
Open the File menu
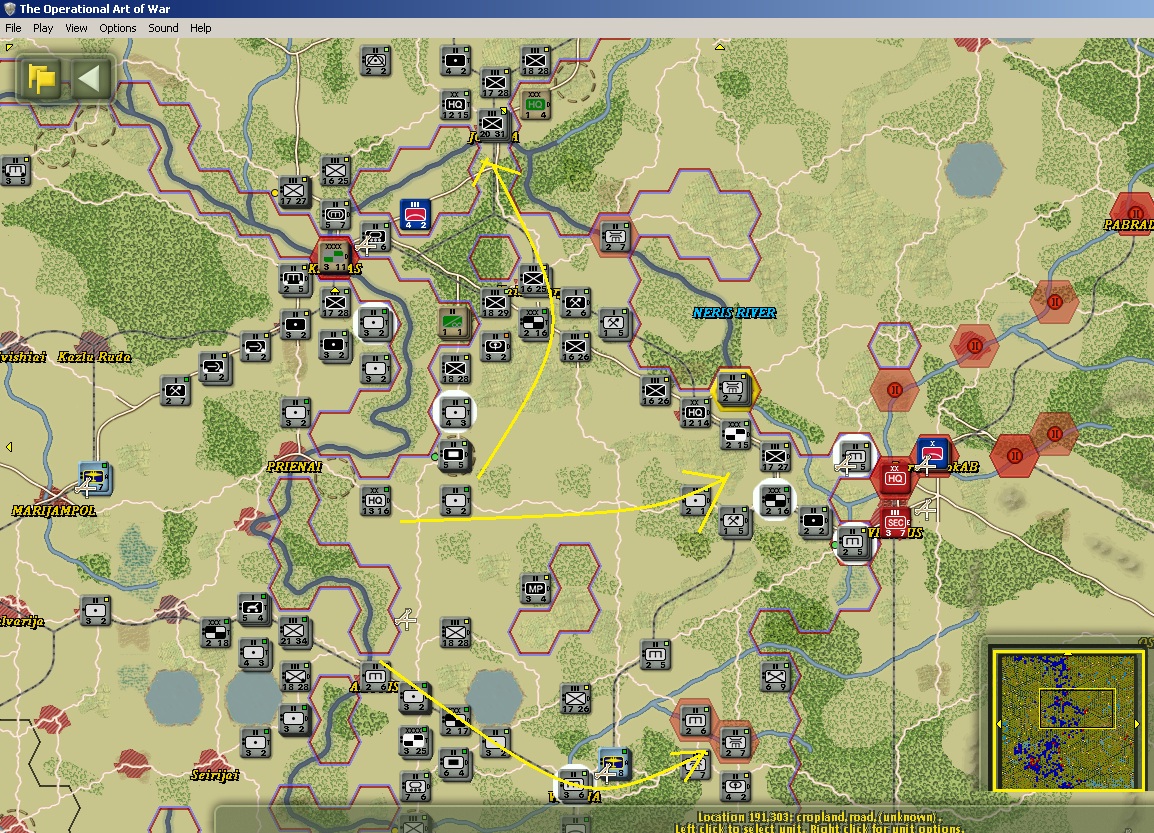(x=13, y=28)
